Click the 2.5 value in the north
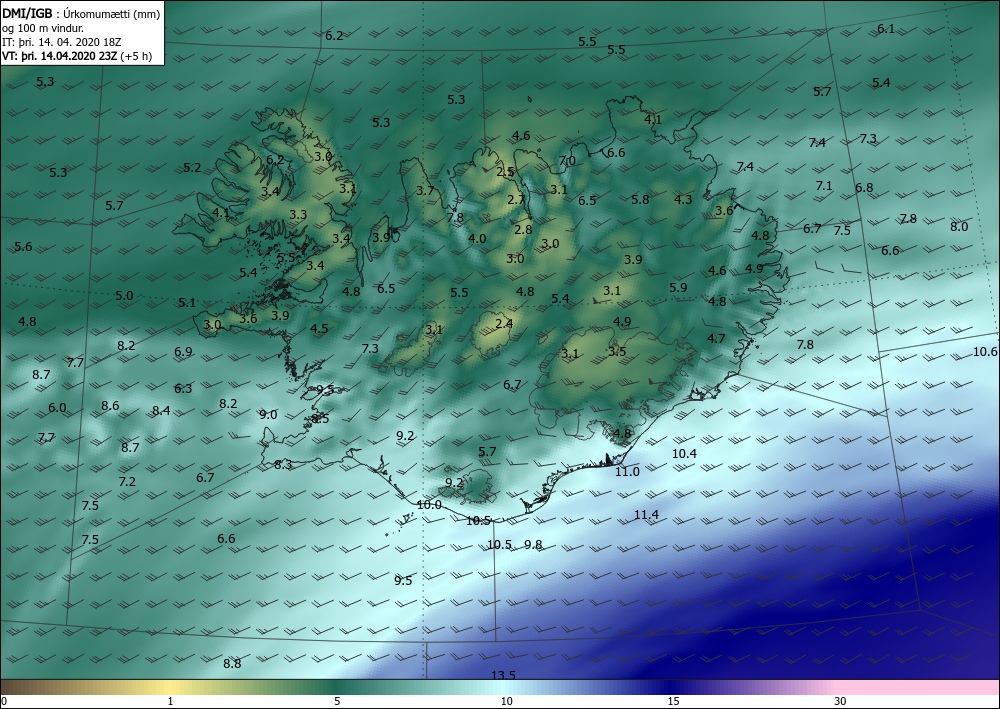Screen dimensions: 1000x709 pos(505,172)
